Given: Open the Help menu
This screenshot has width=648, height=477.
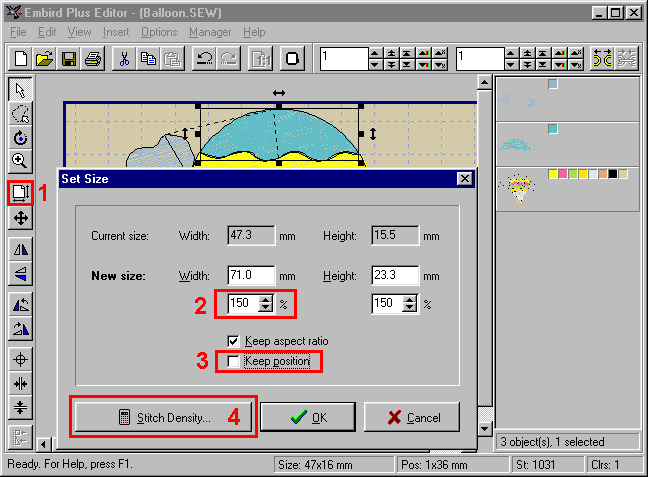Looking at the screenshot, I should 254,32.
